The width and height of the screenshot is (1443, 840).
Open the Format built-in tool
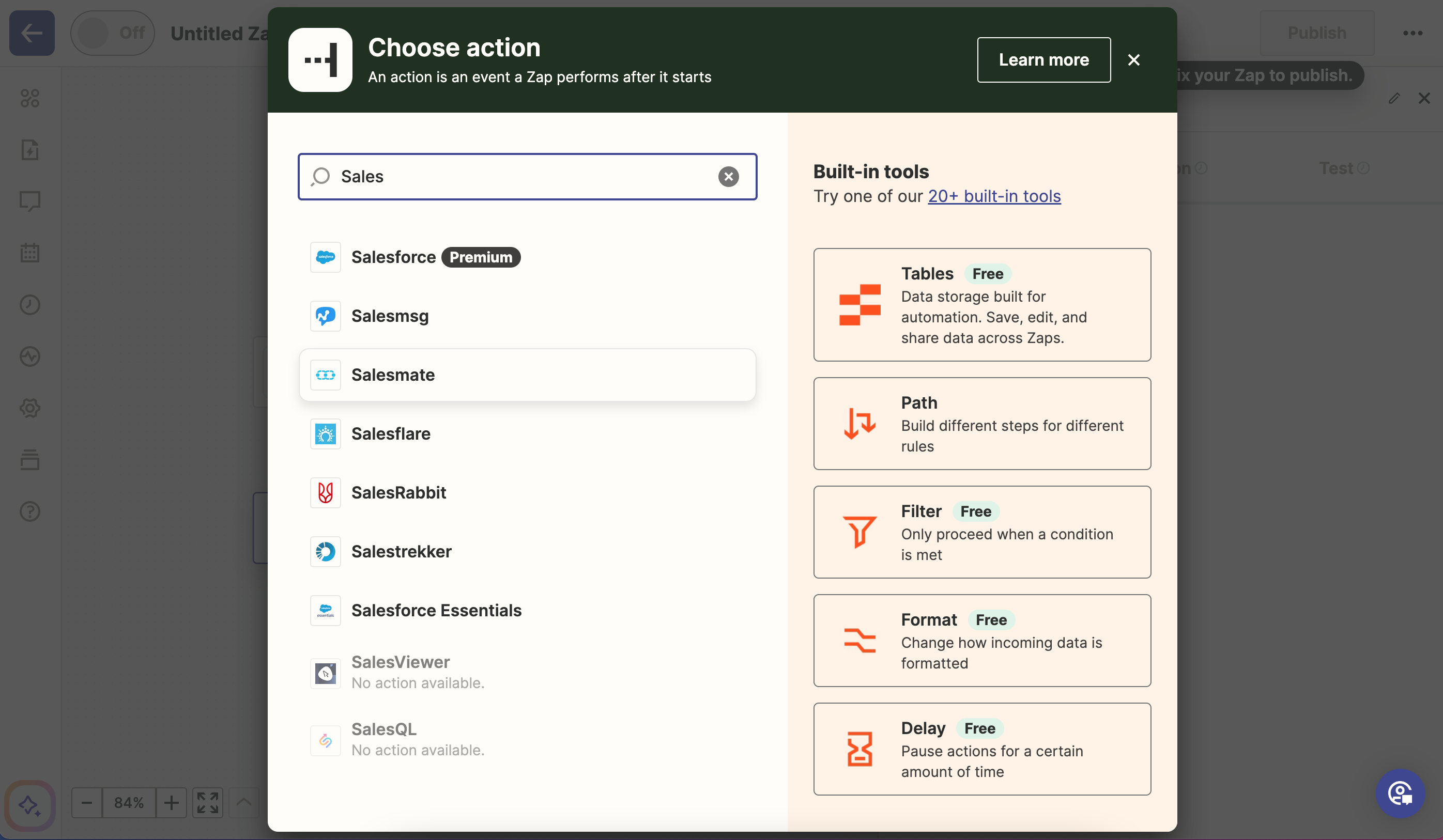click(981, 640)
